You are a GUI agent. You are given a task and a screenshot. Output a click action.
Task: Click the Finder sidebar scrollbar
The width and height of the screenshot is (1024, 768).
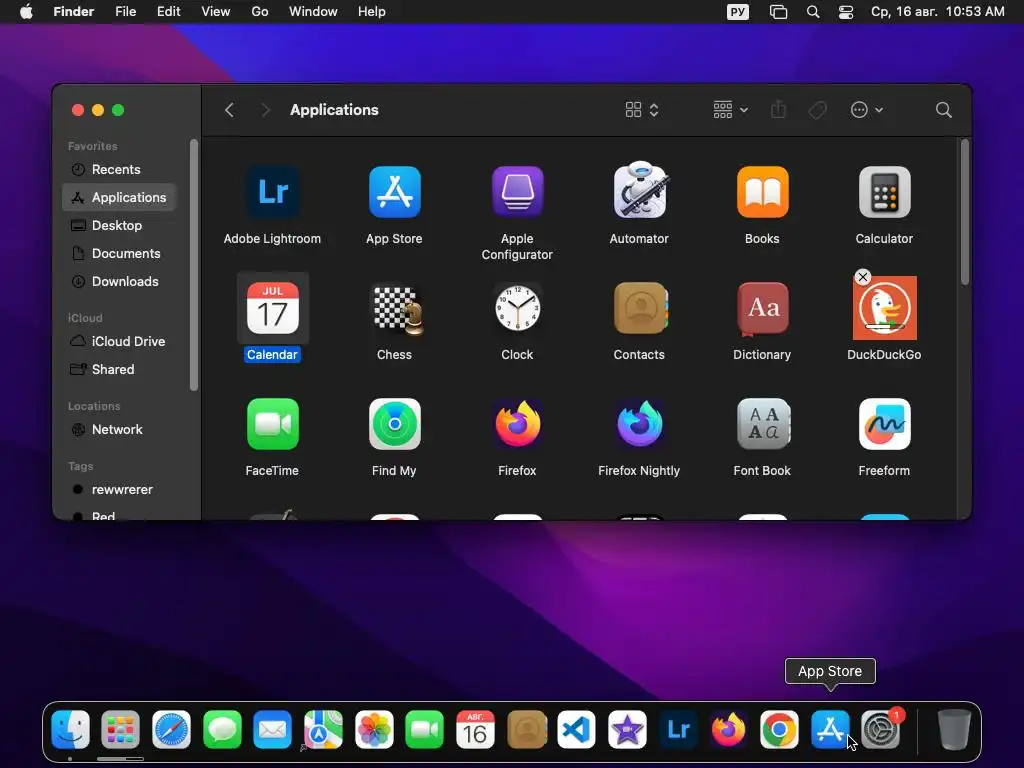click(193, 264)
